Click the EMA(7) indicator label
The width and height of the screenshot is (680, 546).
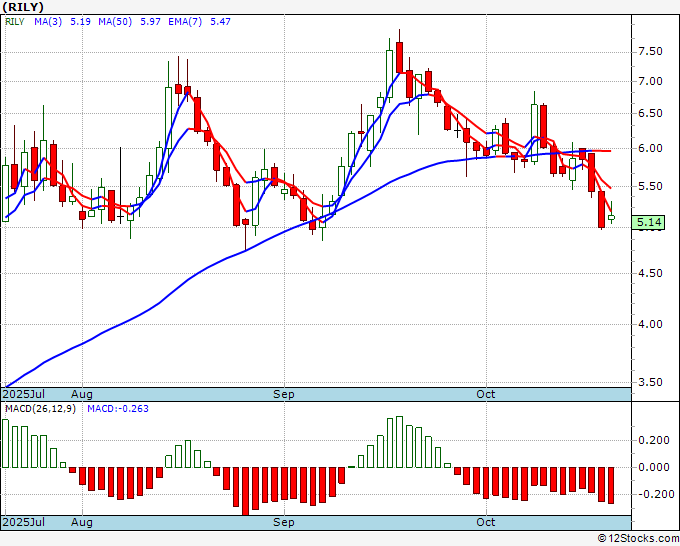coord(185,22)
